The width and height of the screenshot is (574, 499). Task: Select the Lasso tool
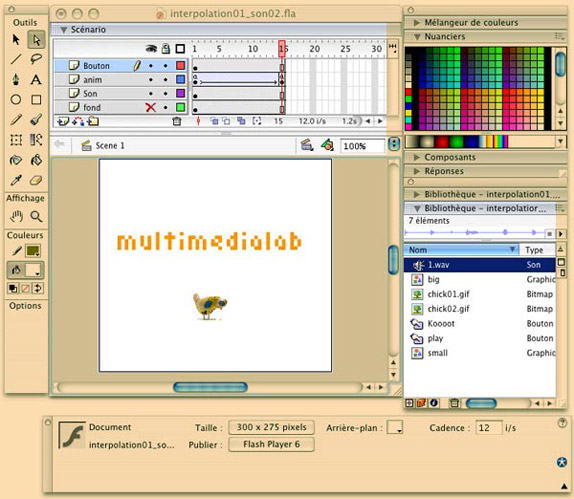pyautogui.click(x=36, y=59)
